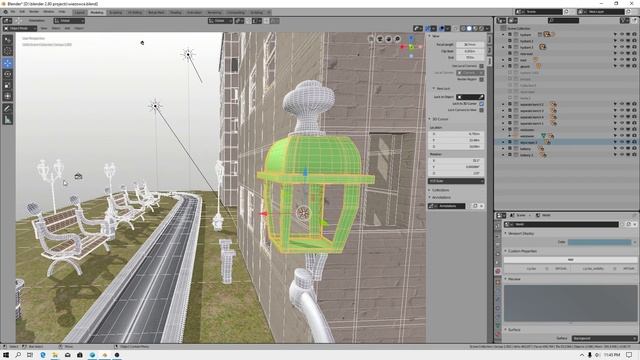Toggle viewport gizmos button
This screenshot has width=640, height=360.
(x=428, y=28)
